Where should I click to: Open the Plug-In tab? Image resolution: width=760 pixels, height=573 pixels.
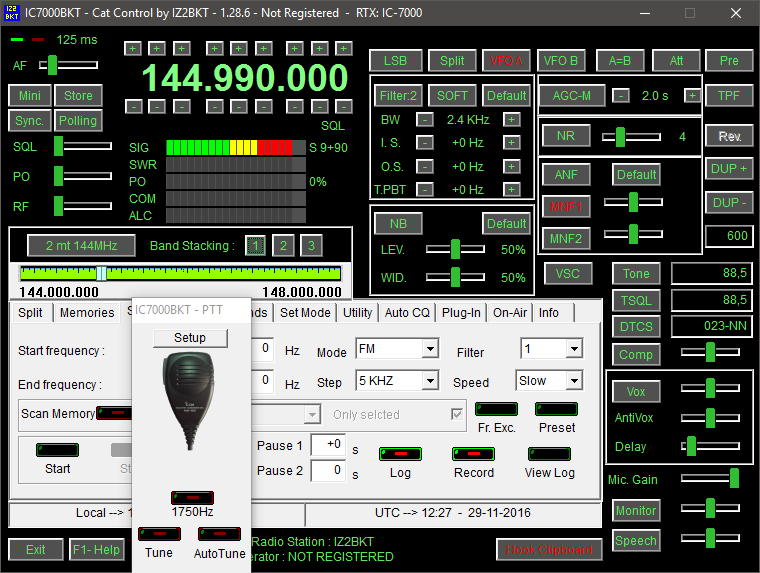(461, 313)
